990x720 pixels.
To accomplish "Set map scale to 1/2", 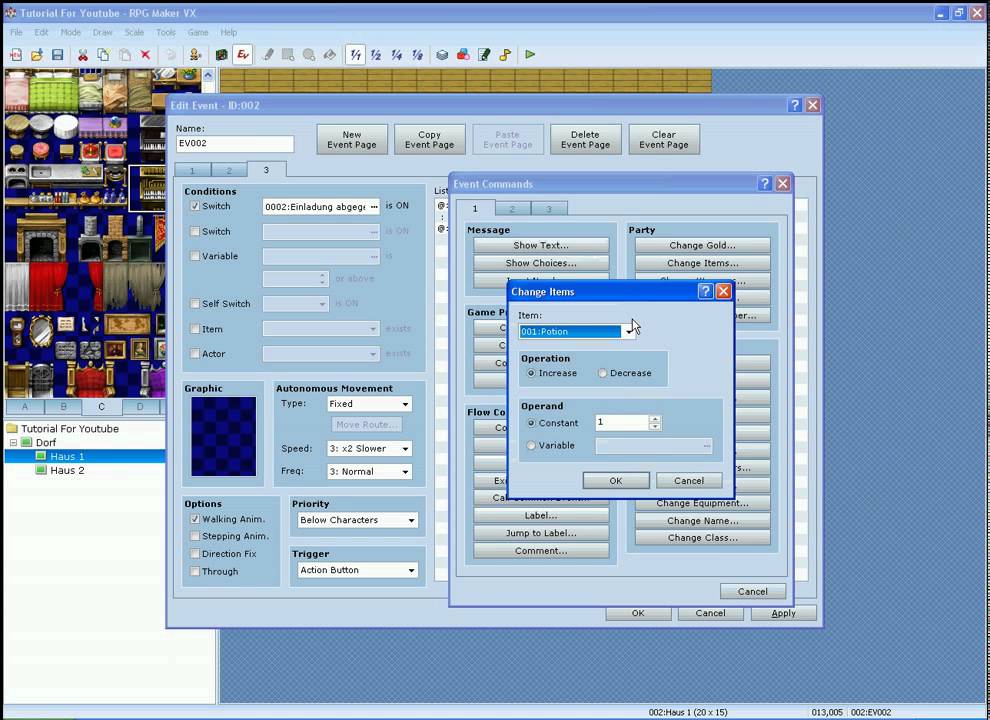I will click(x=376, y=55).
